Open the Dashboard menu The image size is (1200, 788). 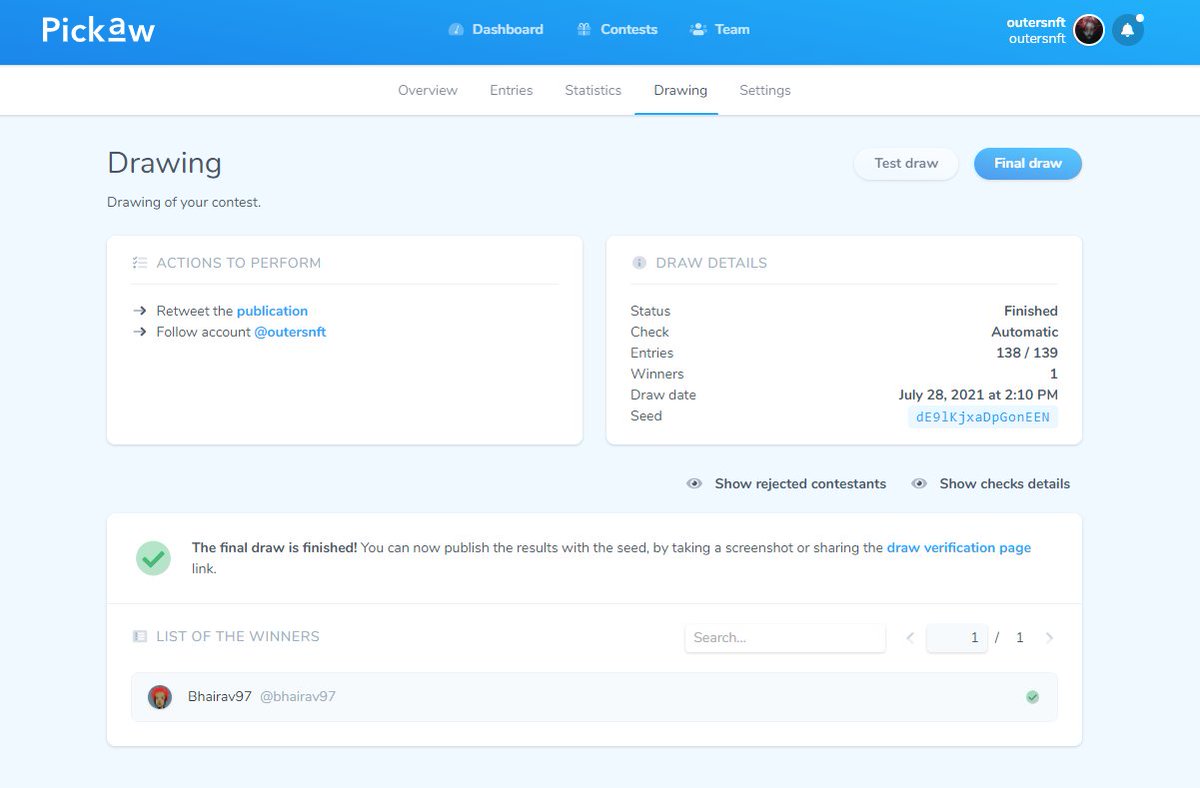pyautogui.click(x=496, y=30)
